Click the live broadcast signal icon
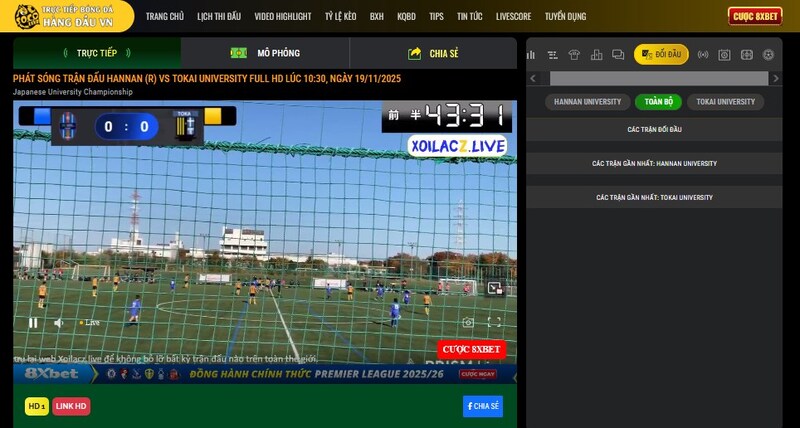This screenshot has width=800, height=428. point(702,55)
